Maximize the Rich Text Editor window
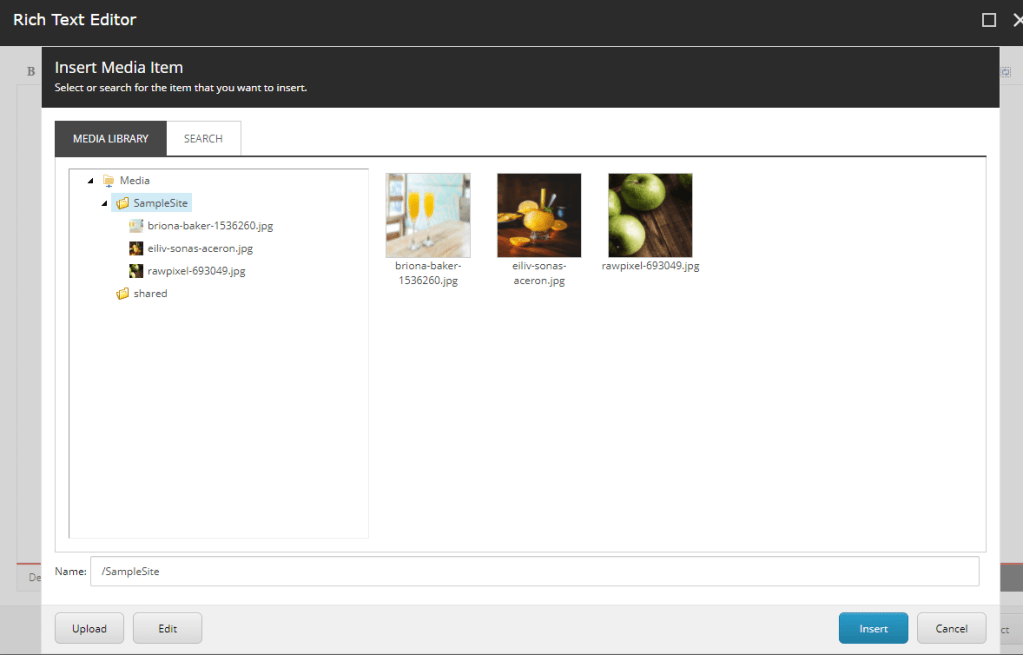 [x=989, y=20]
